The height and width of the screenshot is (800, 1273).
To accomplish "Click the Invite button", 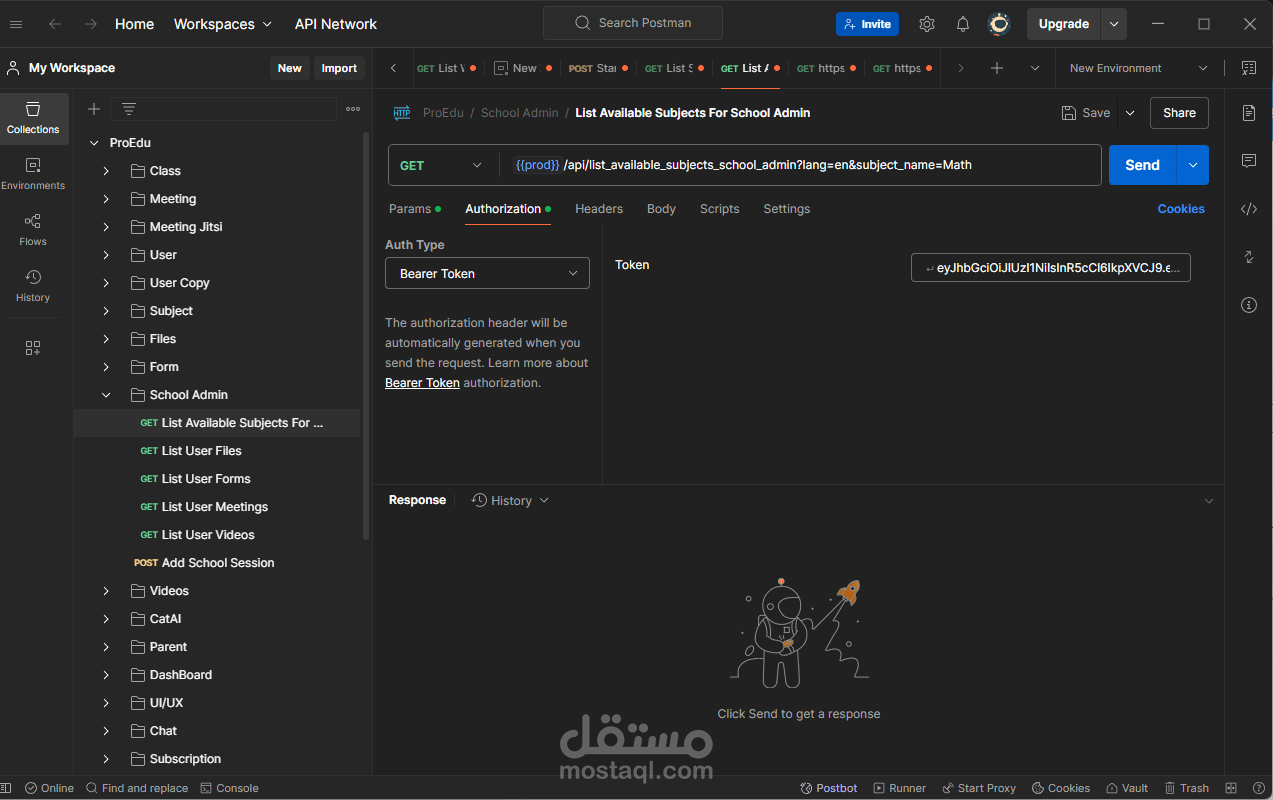I will point(867,24).
